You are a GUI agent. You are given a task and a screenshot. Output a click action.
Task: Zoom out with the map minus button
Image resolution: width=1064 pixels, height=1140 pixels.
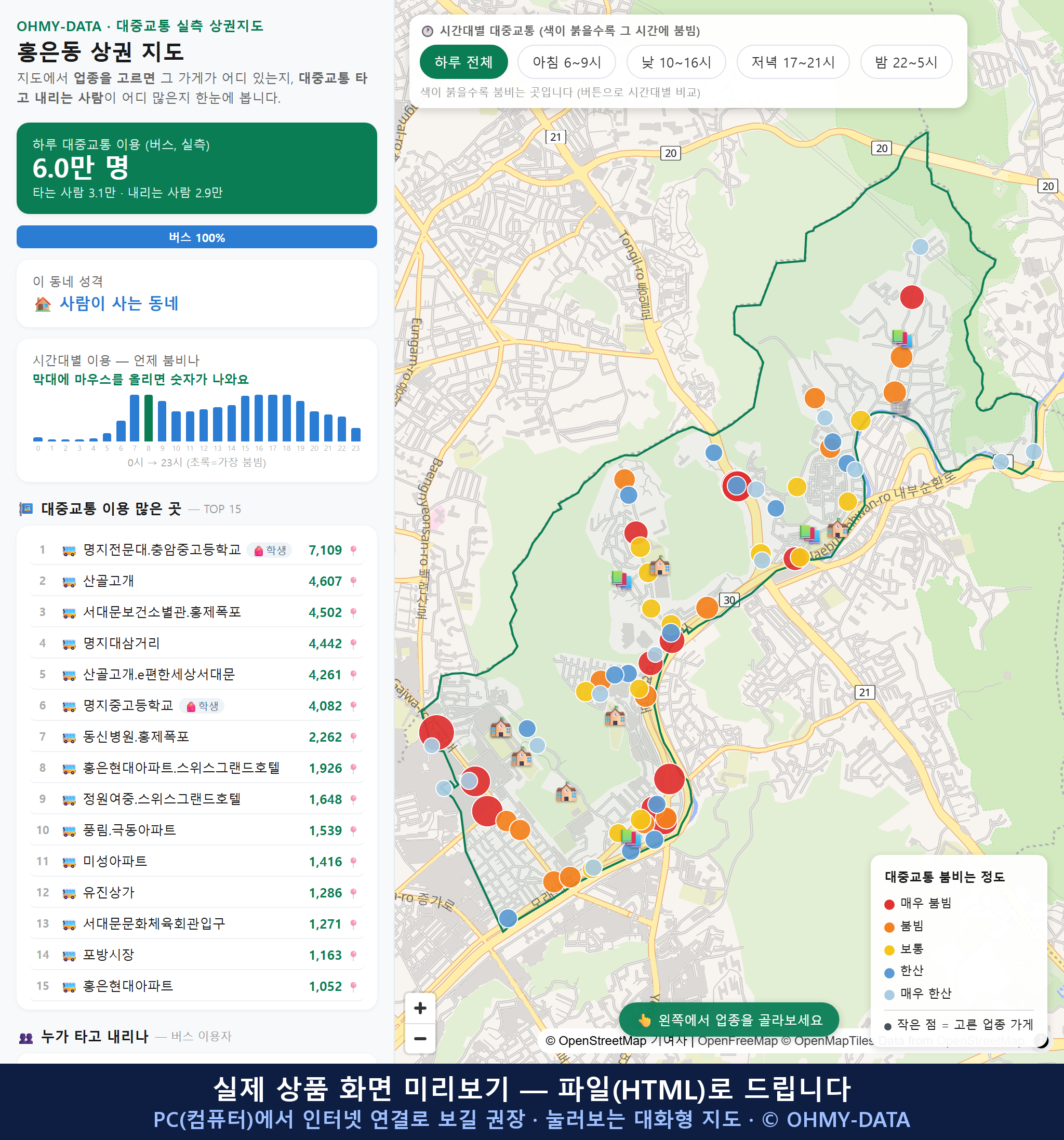pos(420,1038)
